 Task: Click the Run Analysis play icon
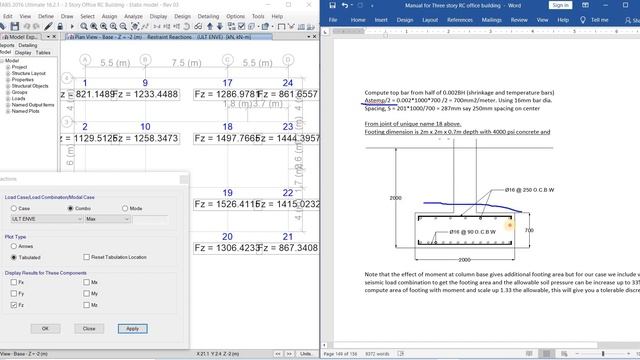coord(72,27)
